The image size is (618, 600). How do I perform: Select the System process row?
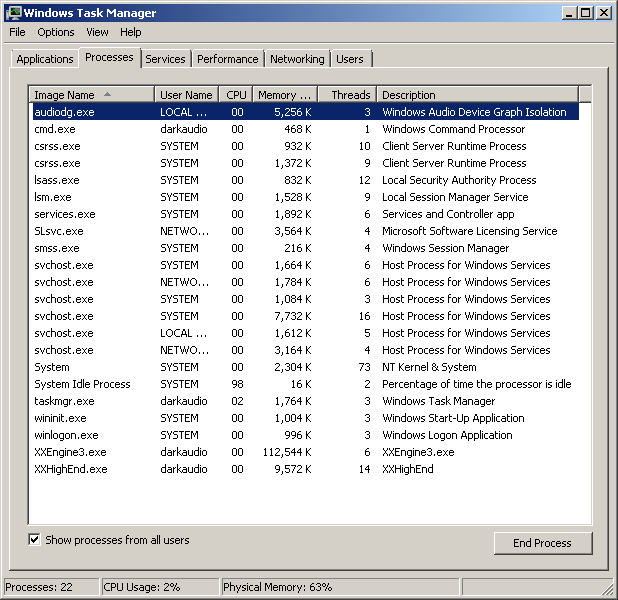304,367
